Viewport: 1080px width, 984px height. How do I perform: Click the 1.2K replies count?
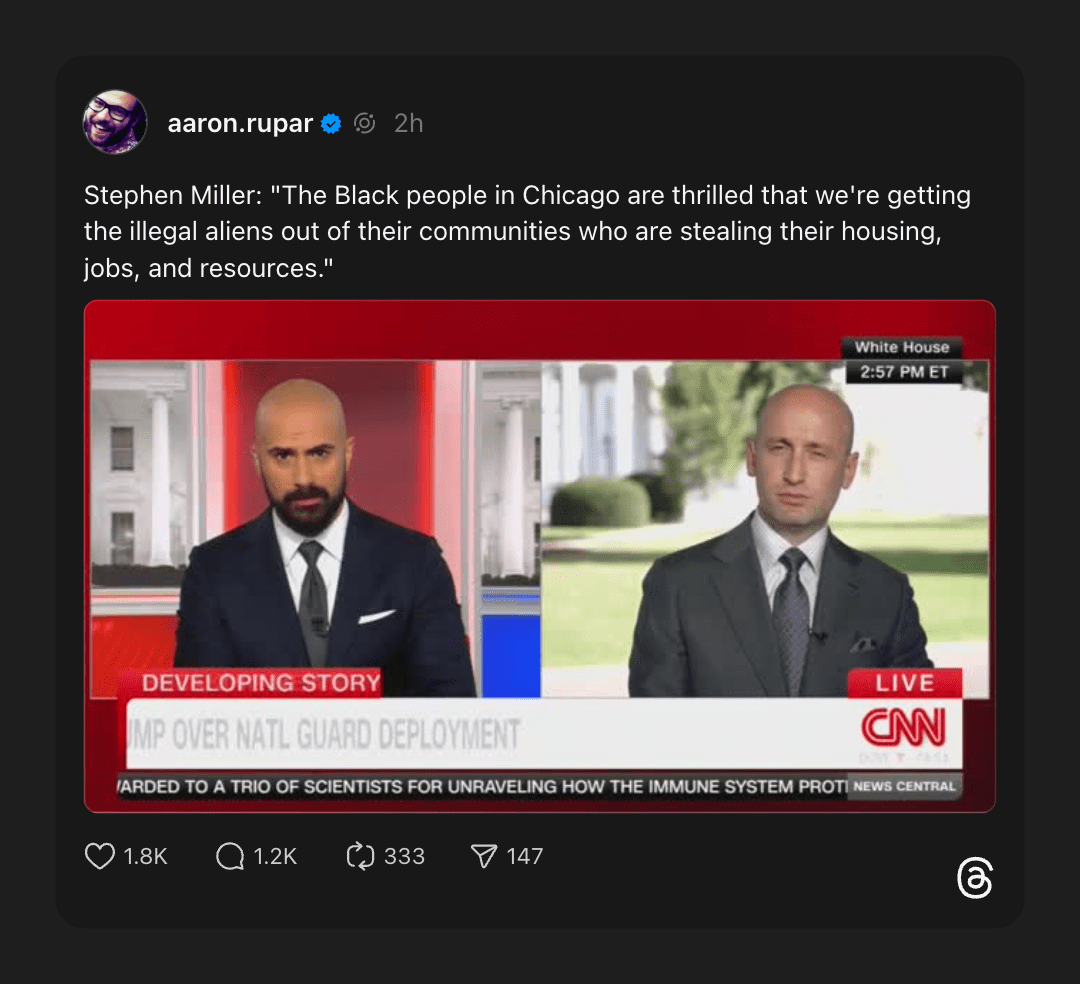click(x=276, y=856)
